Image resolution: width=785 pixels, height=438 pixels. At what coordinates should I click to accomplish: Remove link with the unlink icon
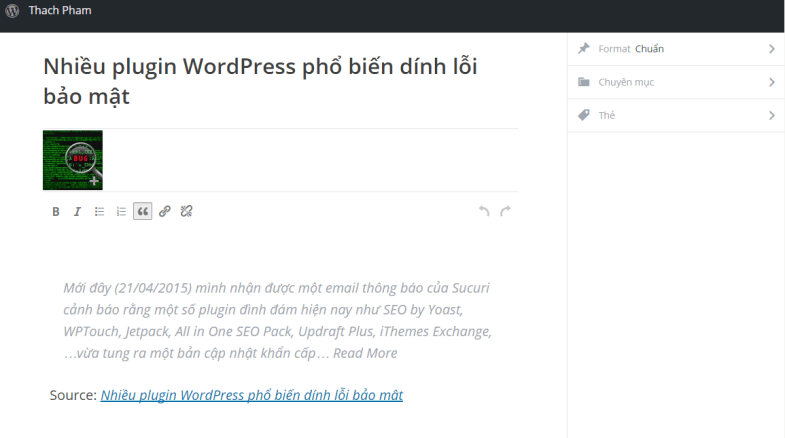click(x=186, y=212)
